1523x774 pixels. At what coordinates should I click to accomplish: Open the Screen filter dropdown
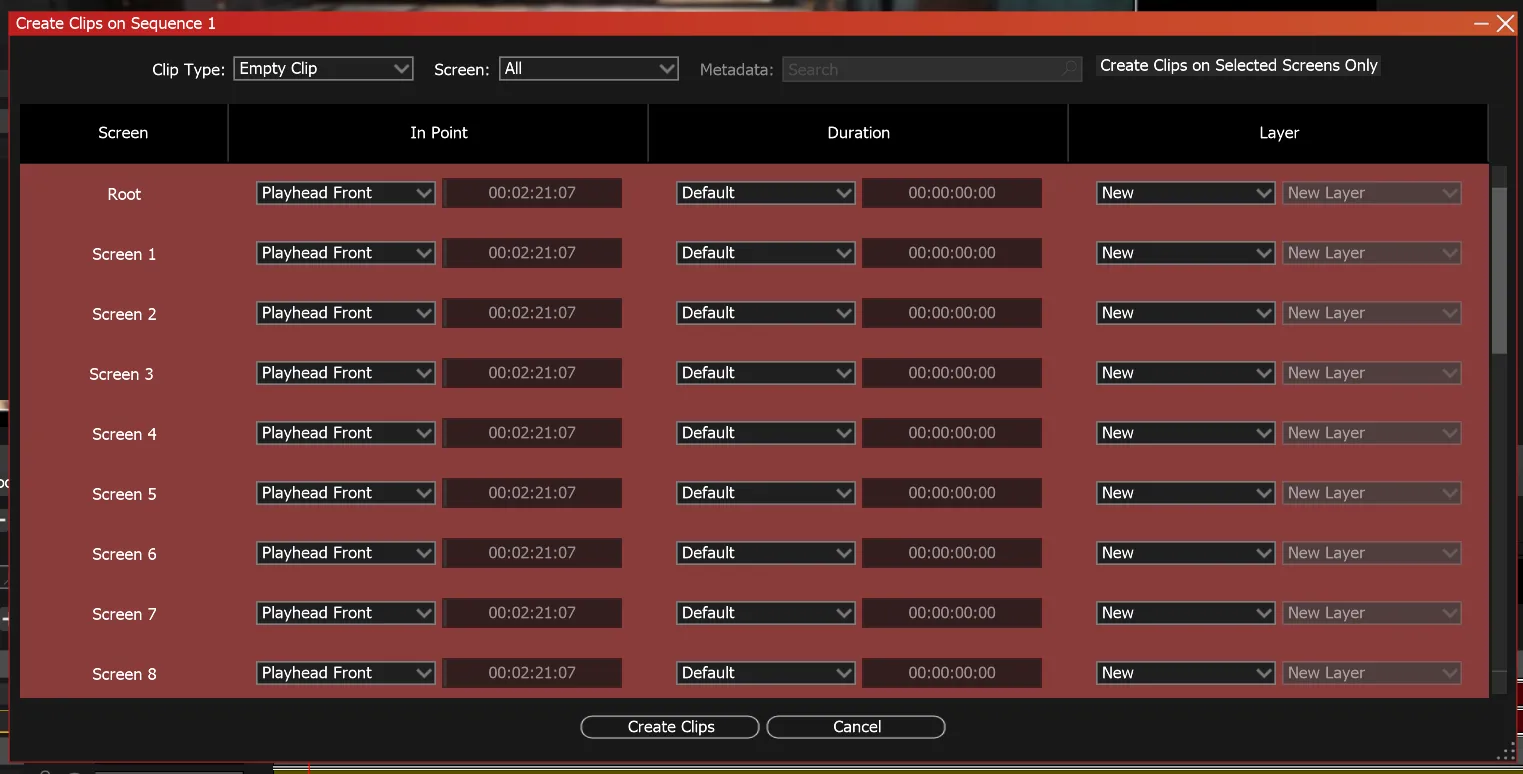coord(589,68)
